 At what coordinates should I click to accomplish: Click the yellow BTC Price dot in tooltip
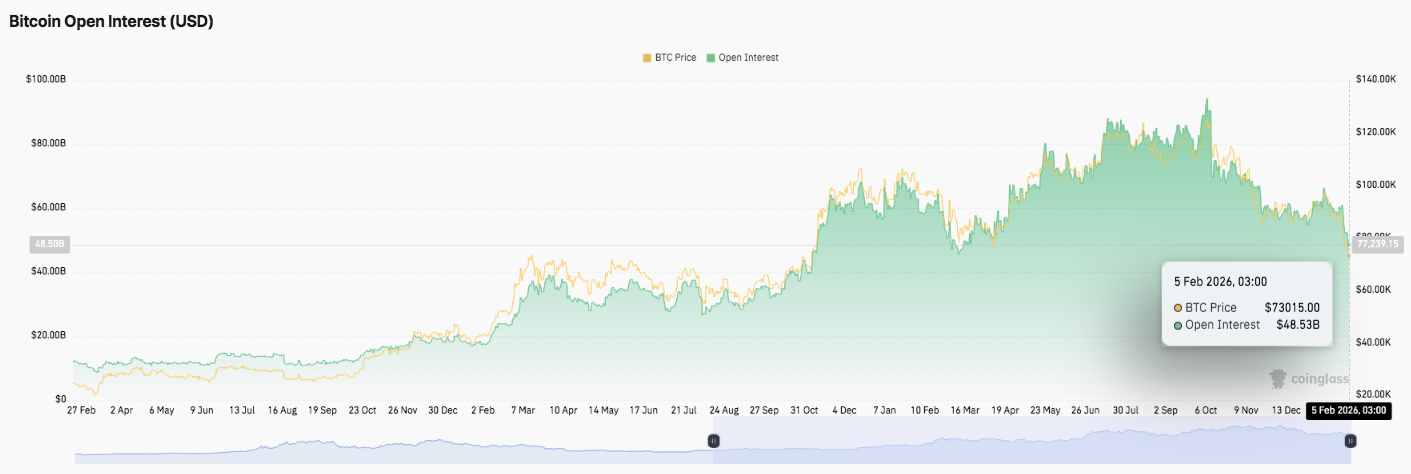point(1178,308)
